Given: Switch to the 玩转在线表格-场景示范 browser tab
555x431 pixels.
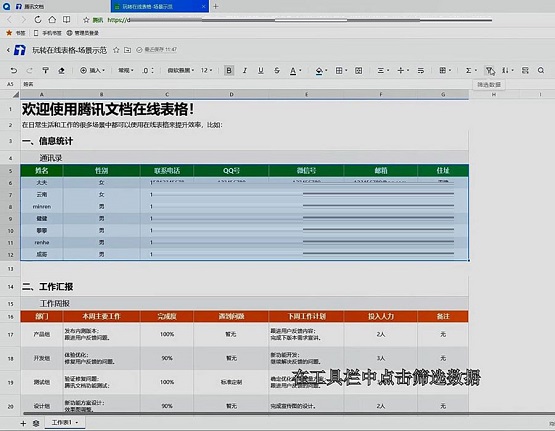Looking at the screenshot, I should pyautogui.click(x=159, y=6).
